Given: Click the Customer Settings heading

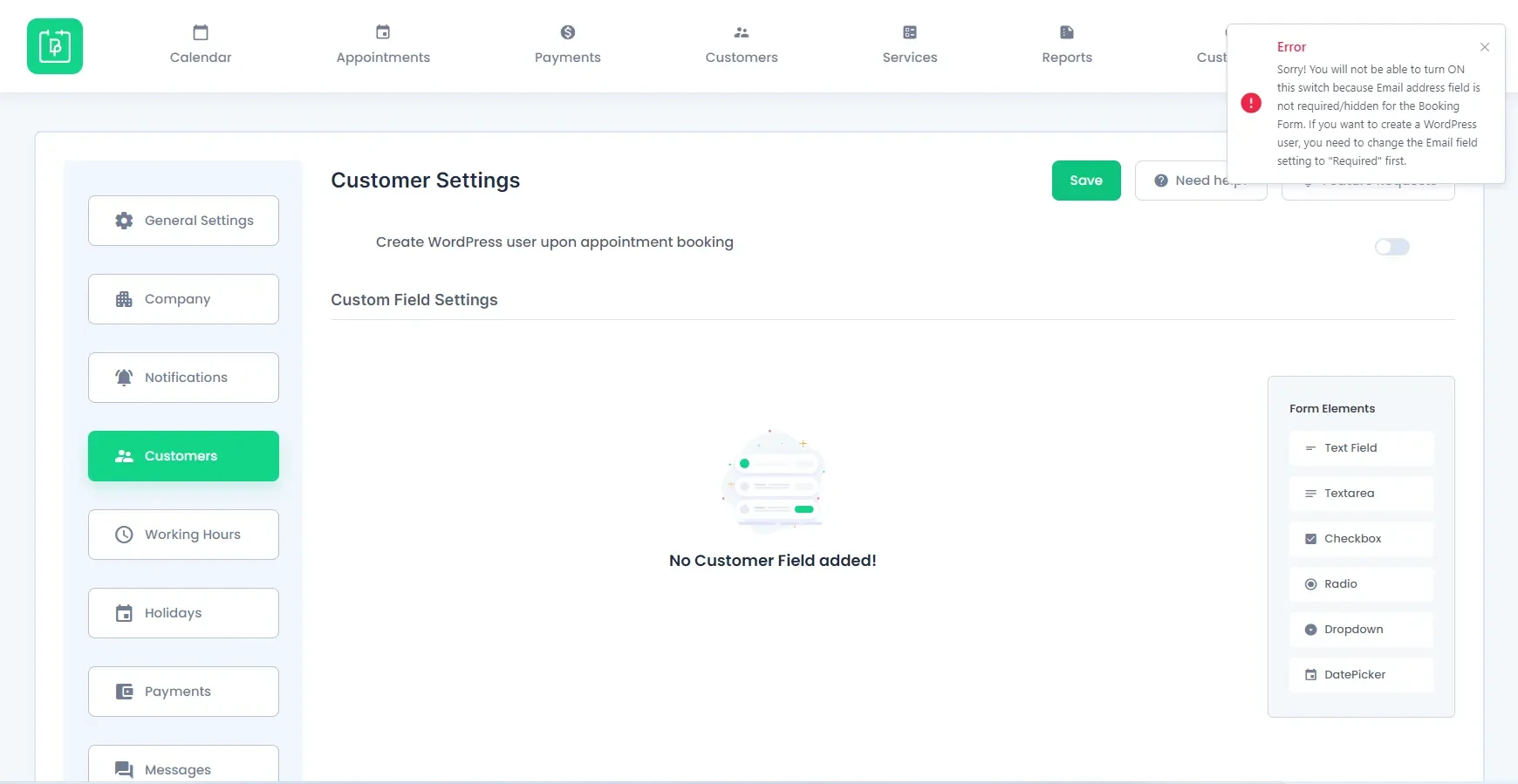Looking at the screenshot, I should [x=426, y=181].
